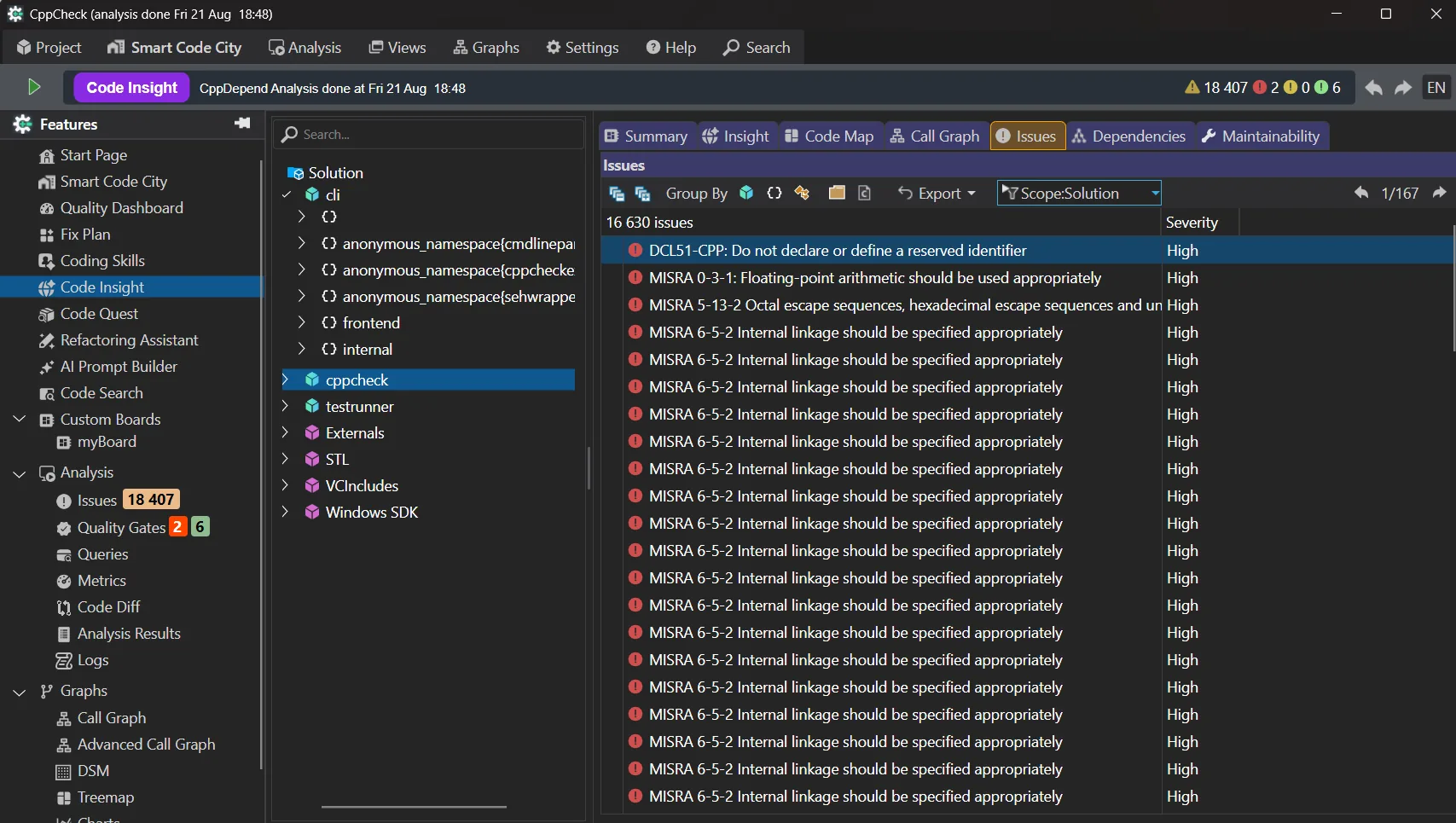Screen dimensions: 1456x823
Task: Toggle the Features panel pin icon
Action: [x=242, y=124]
